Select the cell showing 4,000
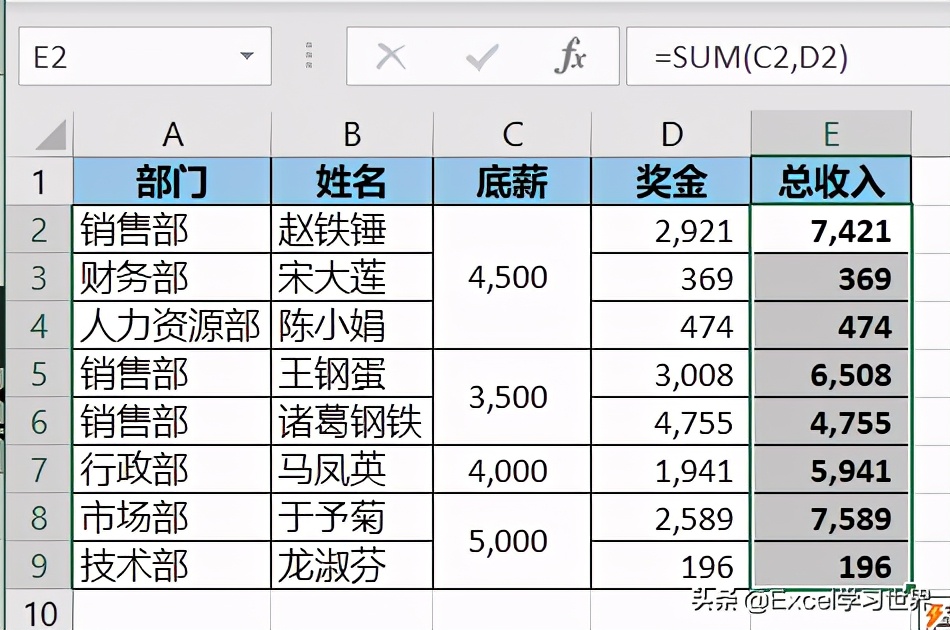The height and width of the screenshot is (630, 950). coord(512,469)
